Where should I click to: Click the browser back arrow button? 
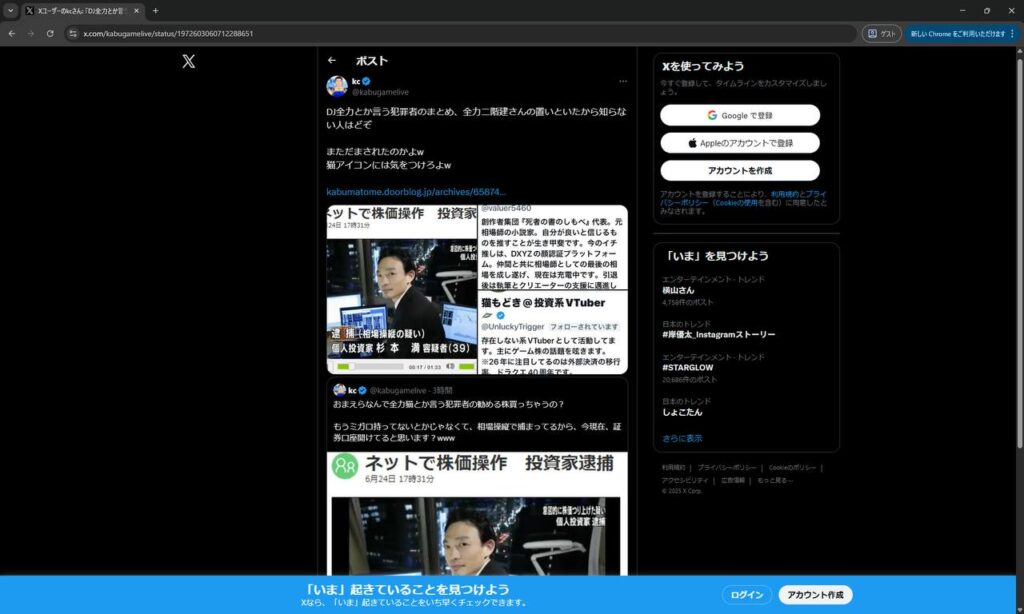pyautogui.click(x=12, y=33)
